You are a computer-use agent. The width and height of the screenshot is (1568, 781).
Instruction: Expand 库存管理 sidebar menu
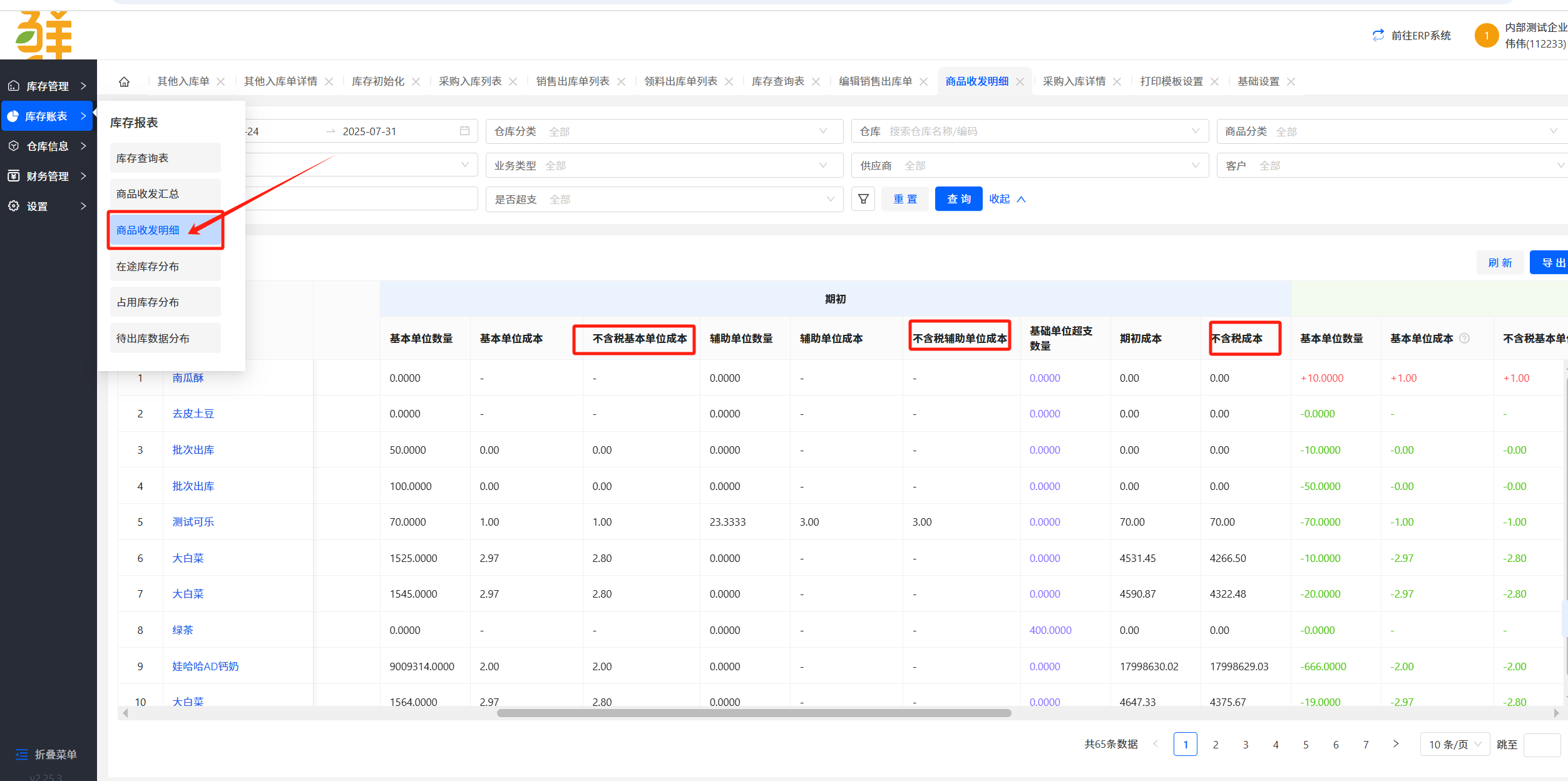click(47, 86)
